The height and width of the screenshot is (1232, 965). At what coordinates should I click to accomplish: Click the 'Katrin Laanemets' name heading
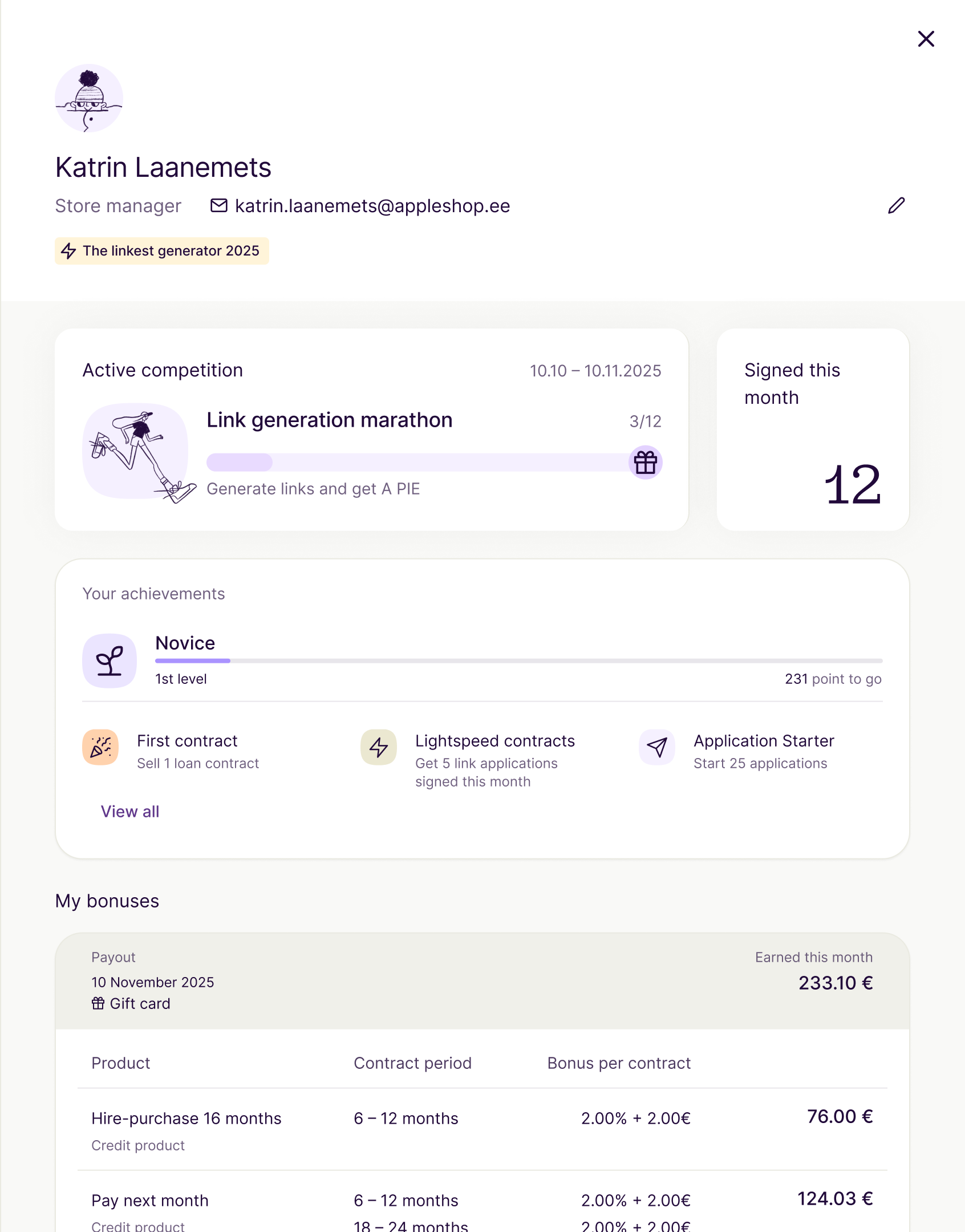point(163,168)
